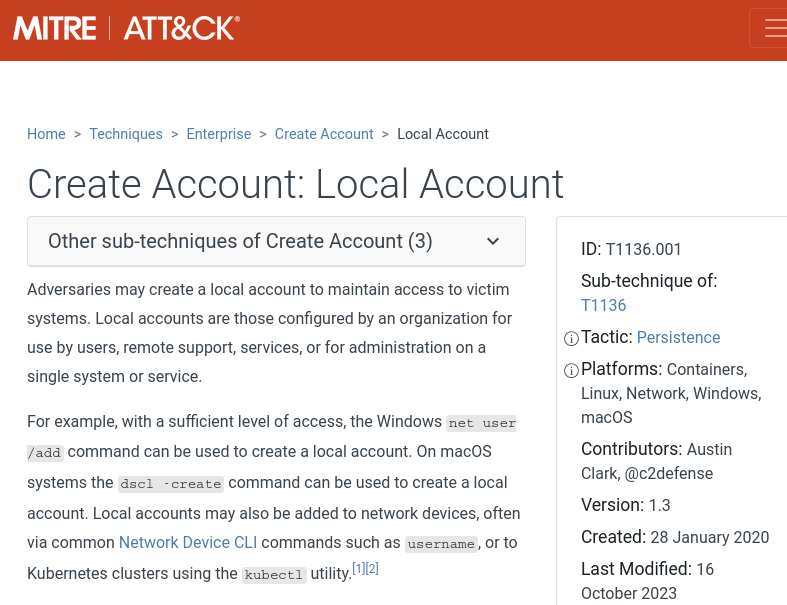The height and width of the screenshot is (605, 787).
Task: Go to the Home breadcrumb link
Action: coord(46,134)
